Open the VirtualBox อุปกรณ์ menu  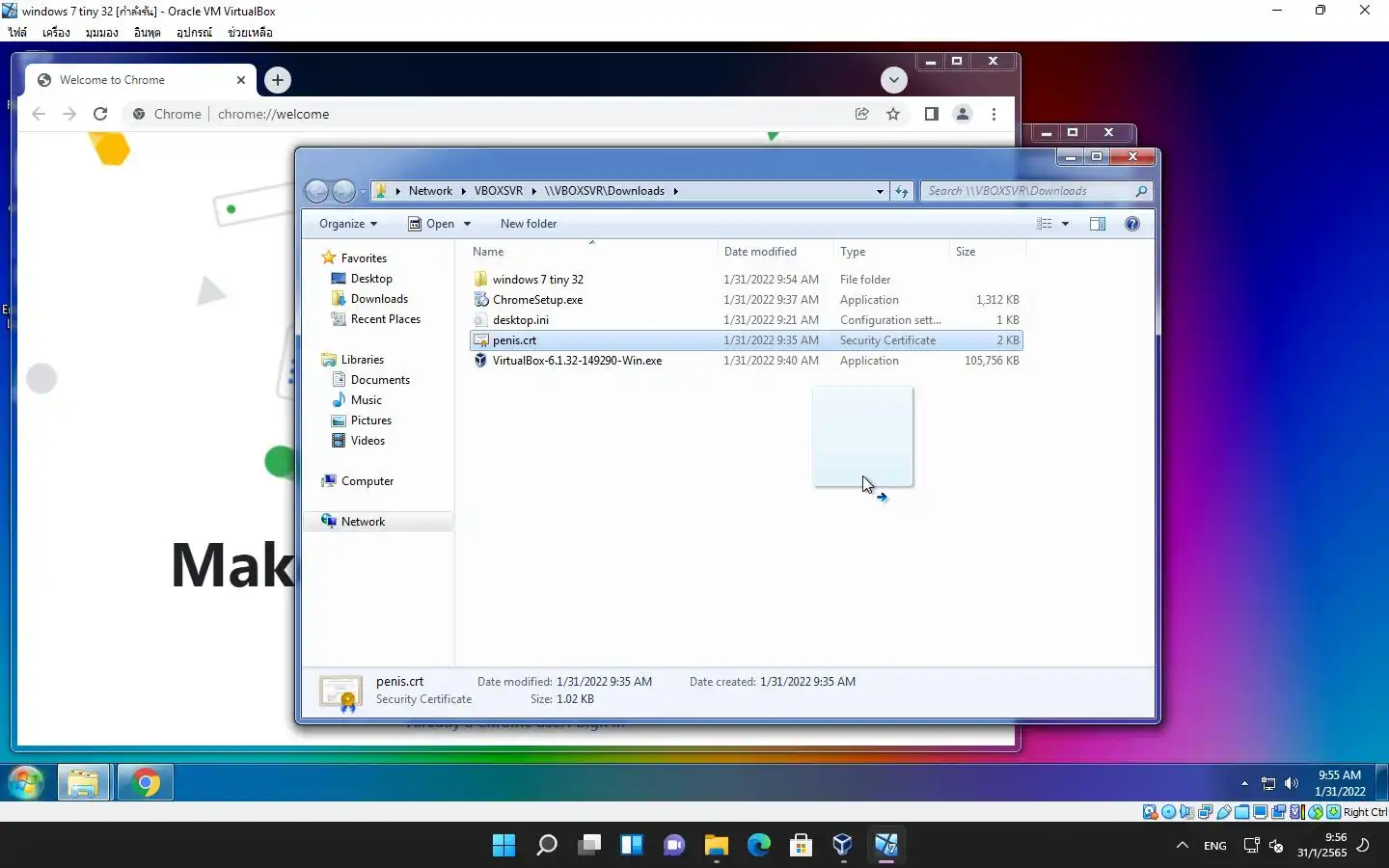click(x=194, y=33)
